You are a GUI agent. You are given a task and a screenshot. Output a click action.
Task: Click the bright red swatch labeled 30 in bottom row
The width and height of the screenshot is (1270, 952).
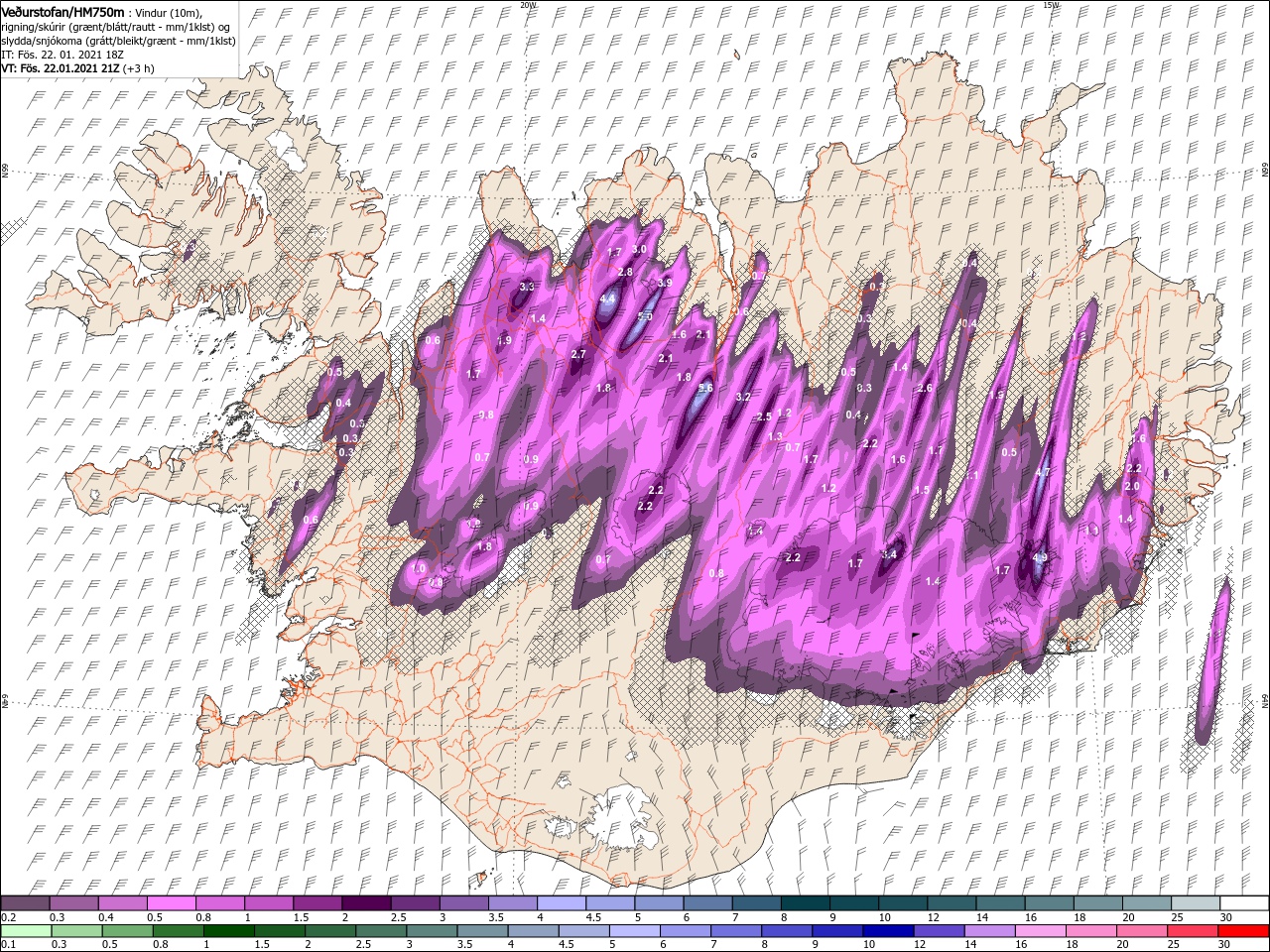[x=1244, y=931]
